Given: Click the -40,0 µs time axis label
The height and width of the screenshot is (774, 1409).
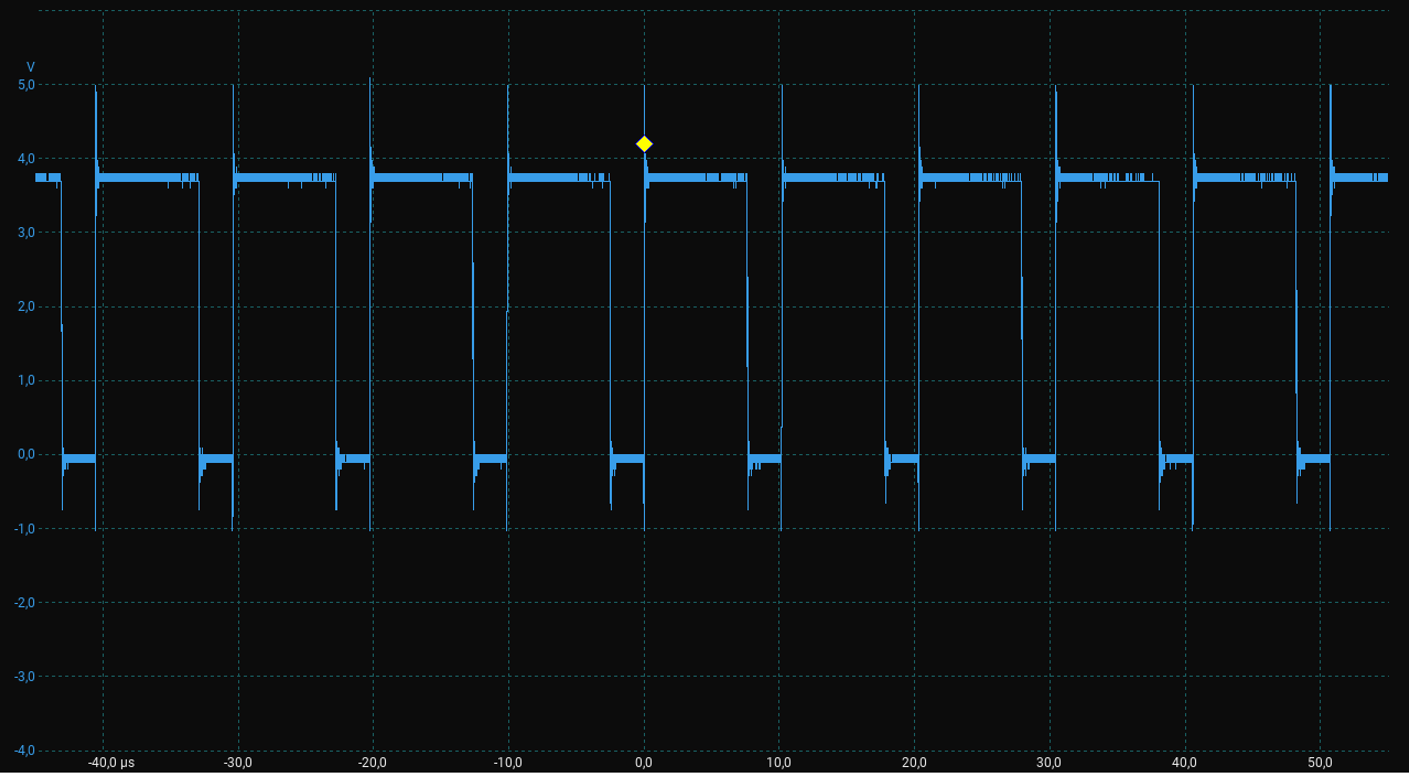Looking at the screenshot, I should tap(111, 763).
